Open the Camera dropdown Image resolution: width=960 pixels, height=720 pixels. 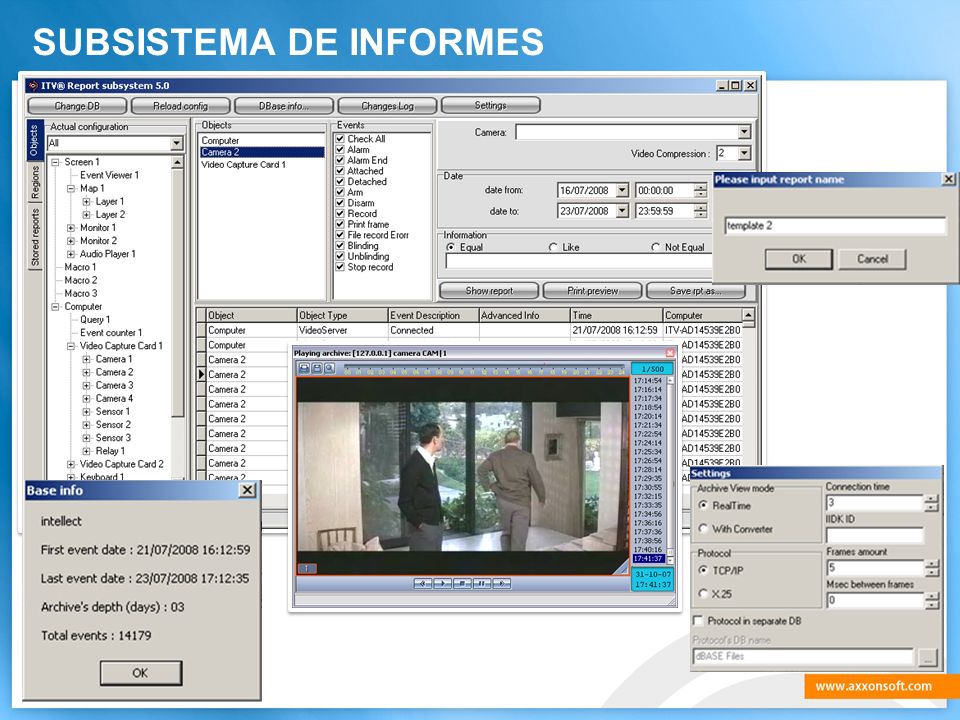coord(744,132)
